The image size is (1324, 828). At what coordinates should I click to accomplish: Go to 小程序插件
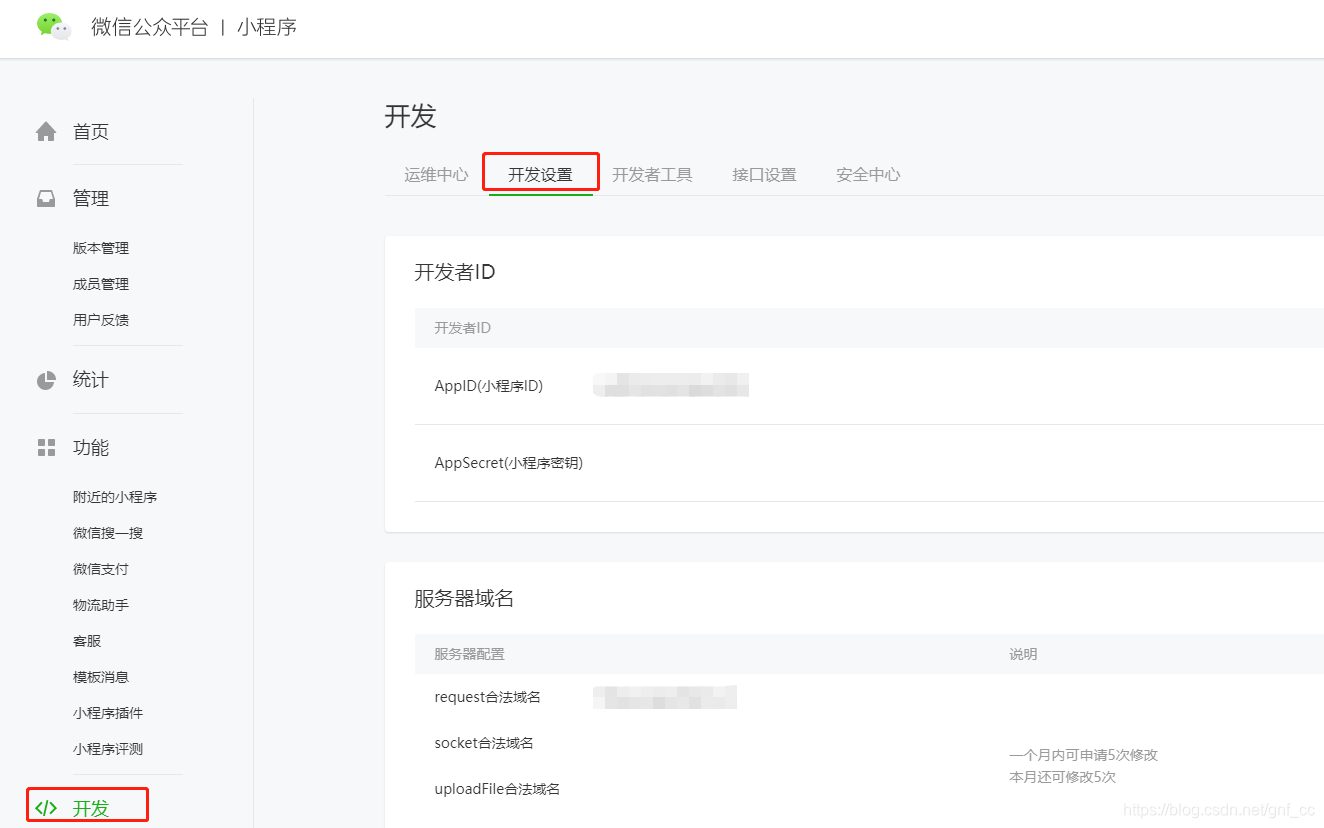click(107, 712)
